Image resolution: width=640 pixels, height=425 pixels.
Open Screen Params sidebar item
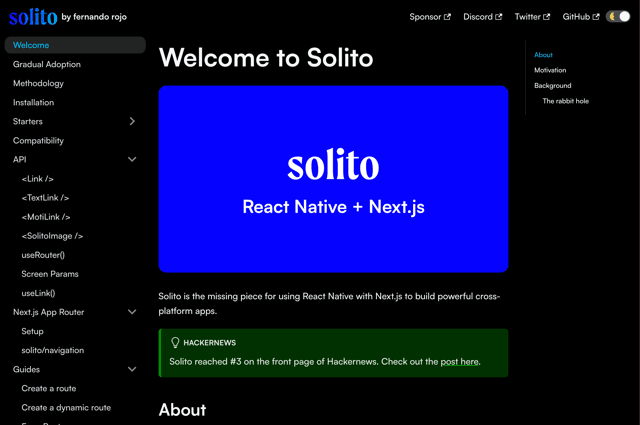pyautogui.click(x=50, y=274)
